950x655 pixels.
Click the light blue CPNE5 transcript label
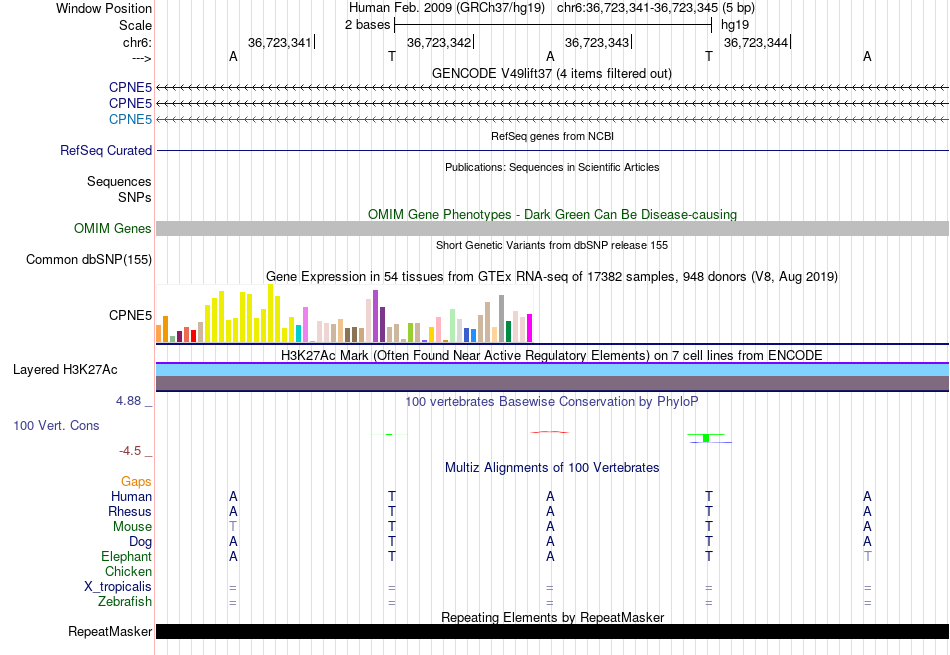[130, 119]
